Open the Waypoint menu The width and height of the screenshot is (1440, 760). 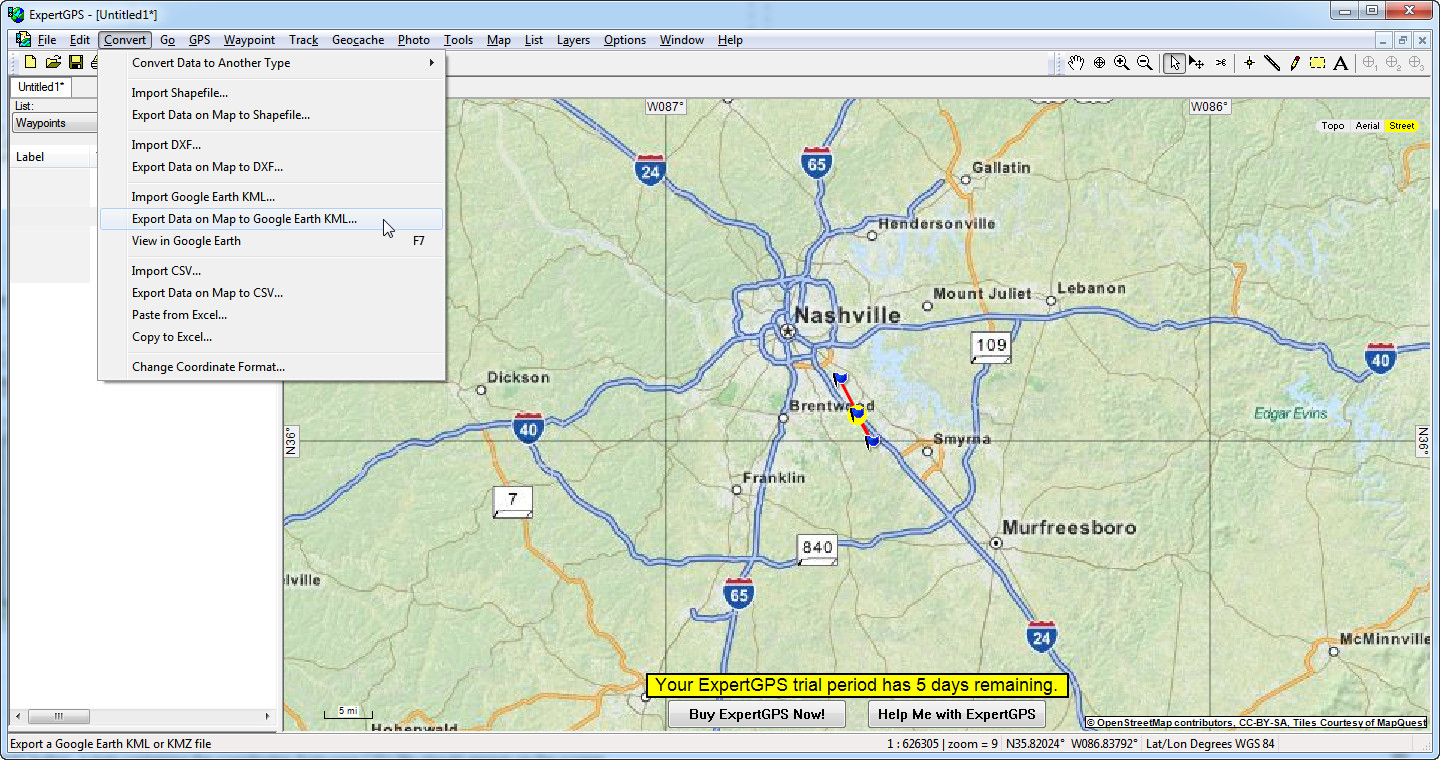tap(249, 40)
